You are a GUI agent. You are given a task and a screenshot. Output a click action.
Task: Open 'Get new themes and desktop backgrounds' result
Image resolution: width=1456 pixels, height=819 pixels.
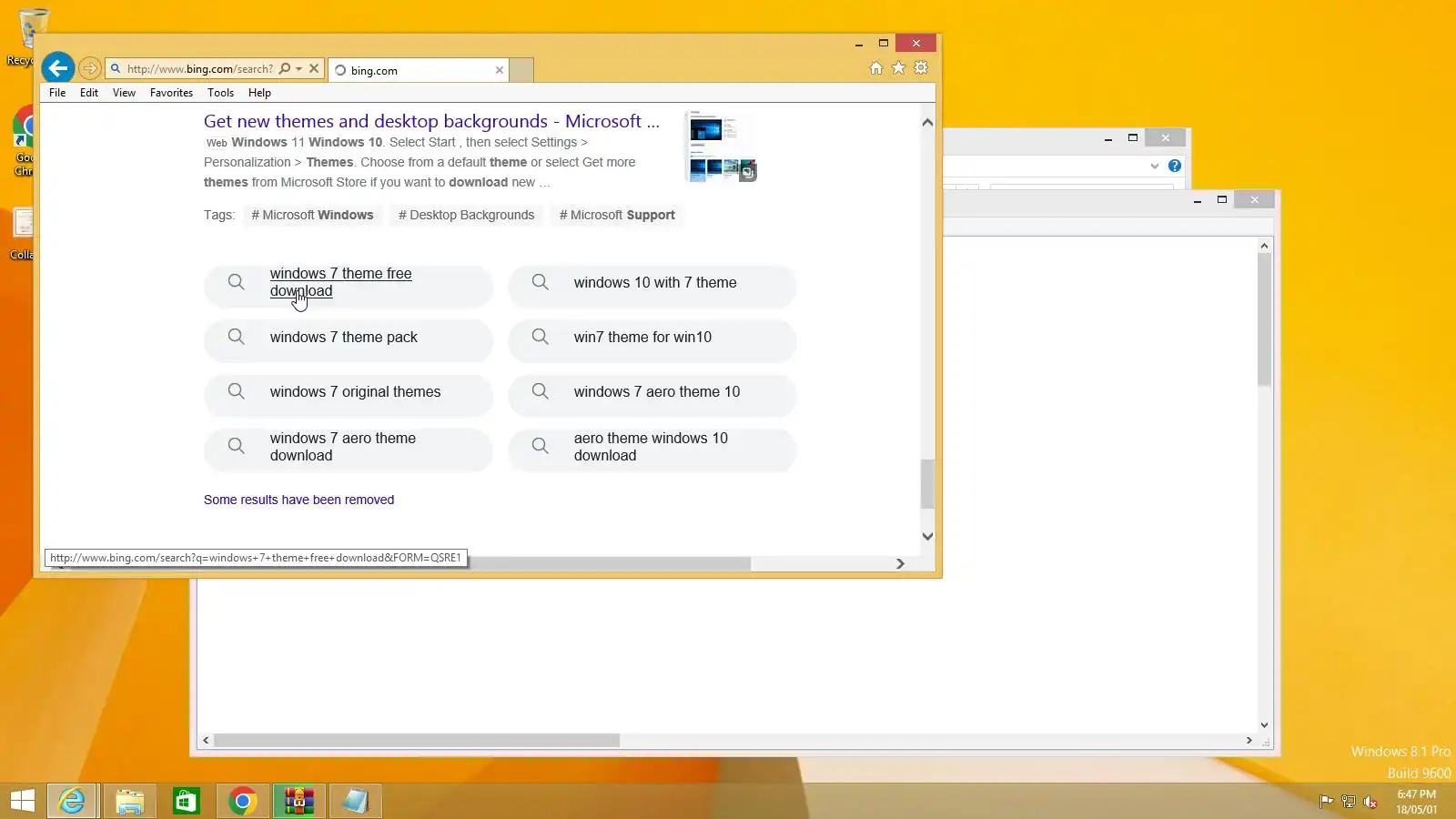(x=431, y=121)
